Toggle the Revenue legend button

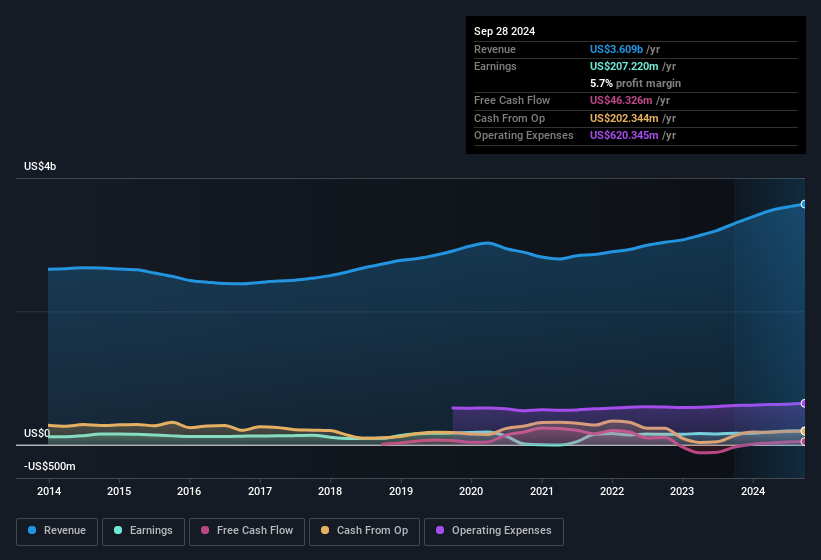coord(57,531)
